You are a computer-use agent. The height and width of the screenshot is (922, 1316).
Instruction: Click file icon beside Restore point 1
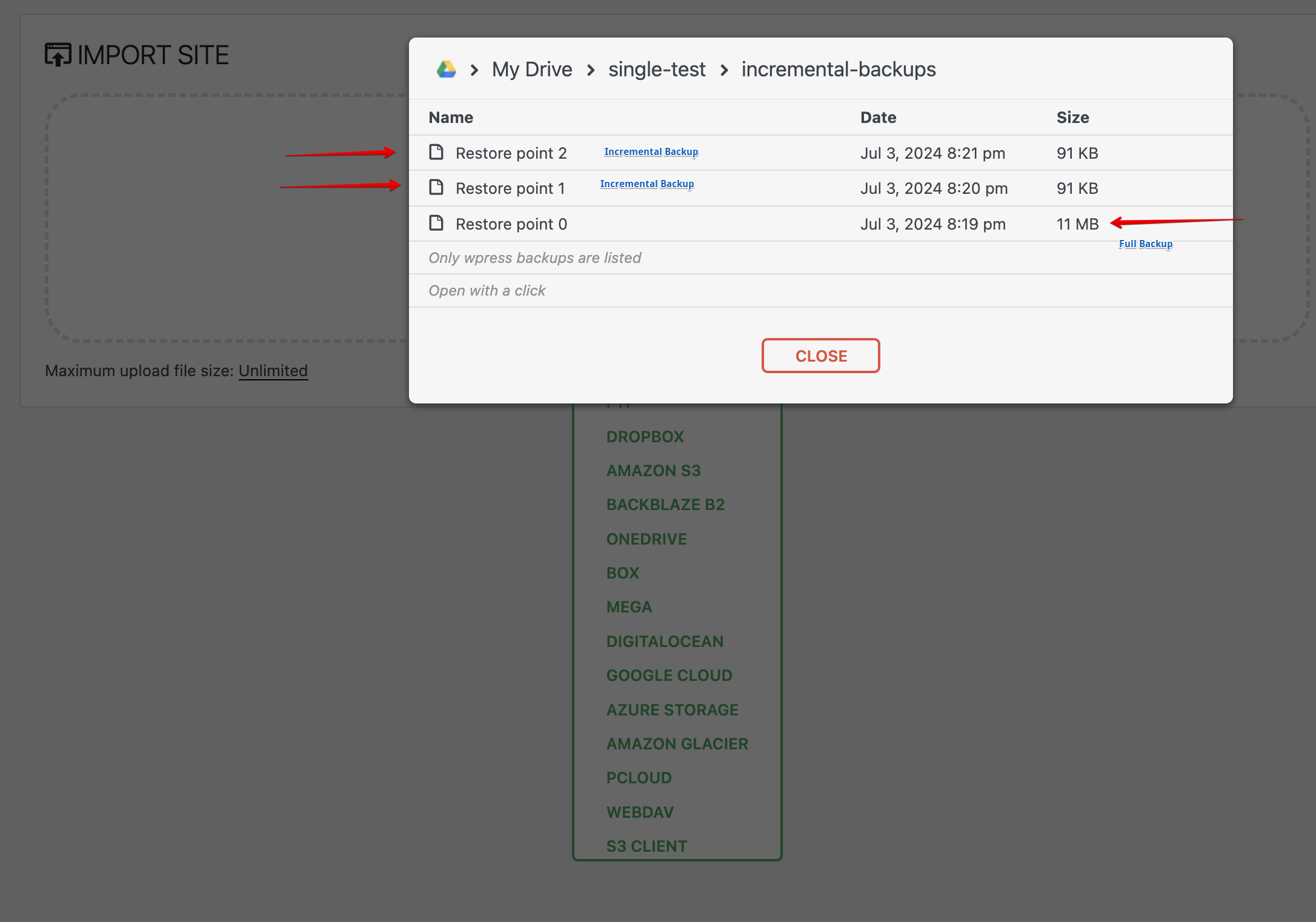[x=436, y=188]
